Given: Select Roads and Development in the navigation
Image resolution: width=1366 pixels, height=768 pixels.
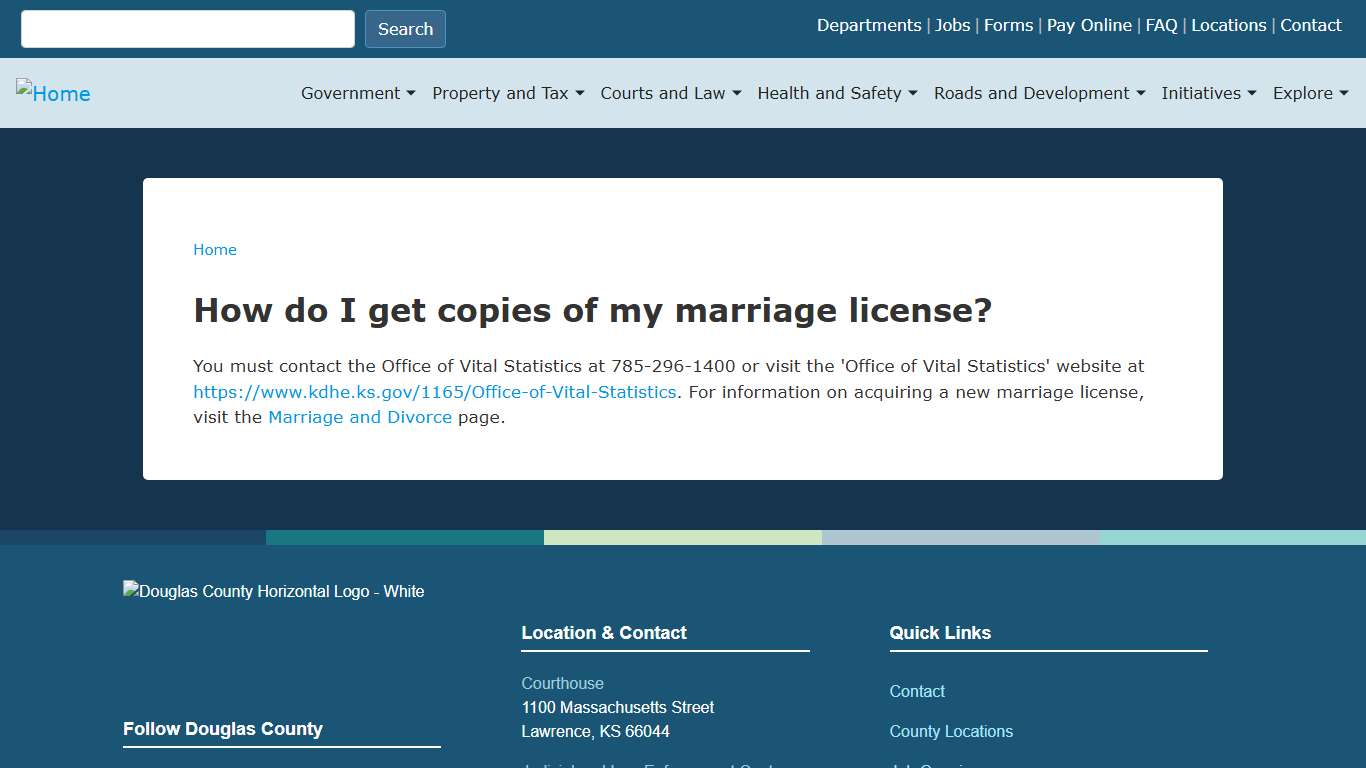Looking at the screenshot, I should (x=1038, y=93).
